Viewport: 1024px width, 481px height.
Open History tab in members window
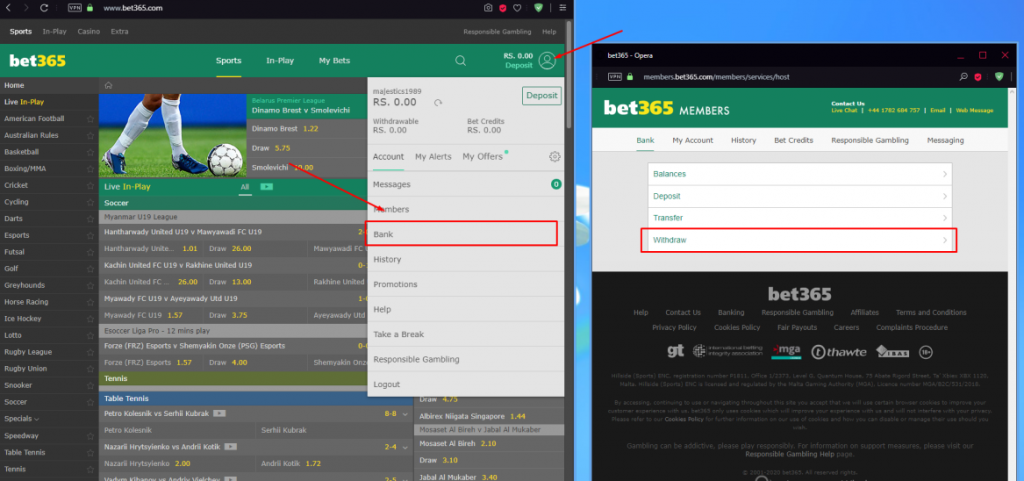pyautogui.click(x=743, y=140)
